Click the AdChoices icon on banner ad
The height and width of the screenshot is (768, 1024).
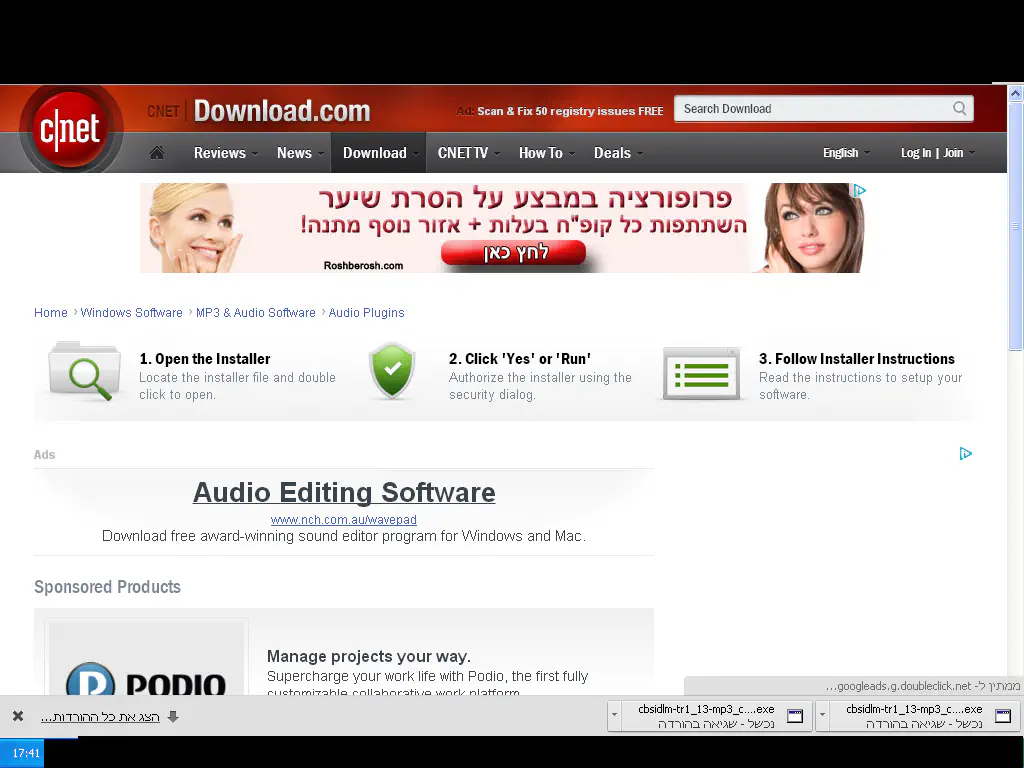(858, 190)
